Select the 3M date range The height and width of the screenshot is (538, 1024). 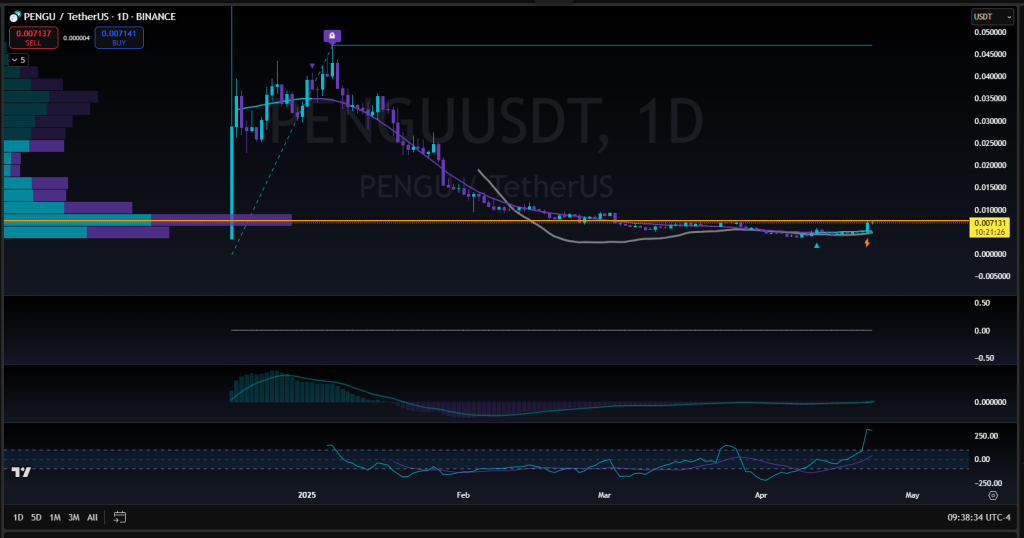[74, 517]
